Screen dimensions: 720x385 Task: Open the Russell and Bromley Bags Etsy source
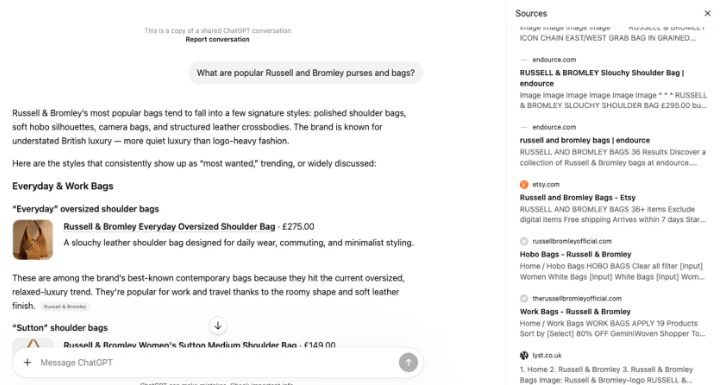pyautogui.click(x=578, y=198)
